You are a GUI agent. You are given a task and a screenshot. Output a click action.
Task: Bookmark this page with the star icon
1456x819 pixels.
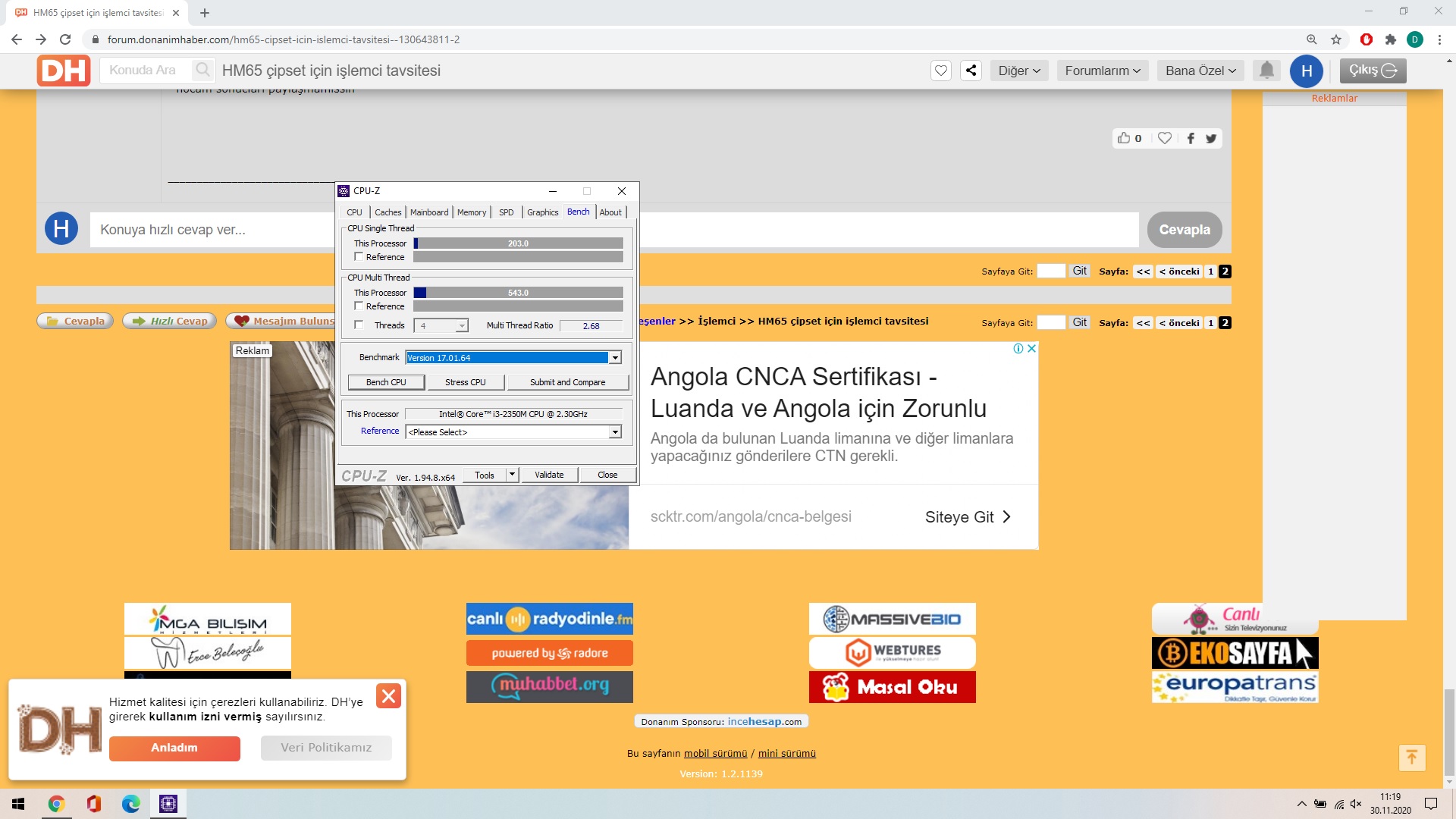[1336, 39]
